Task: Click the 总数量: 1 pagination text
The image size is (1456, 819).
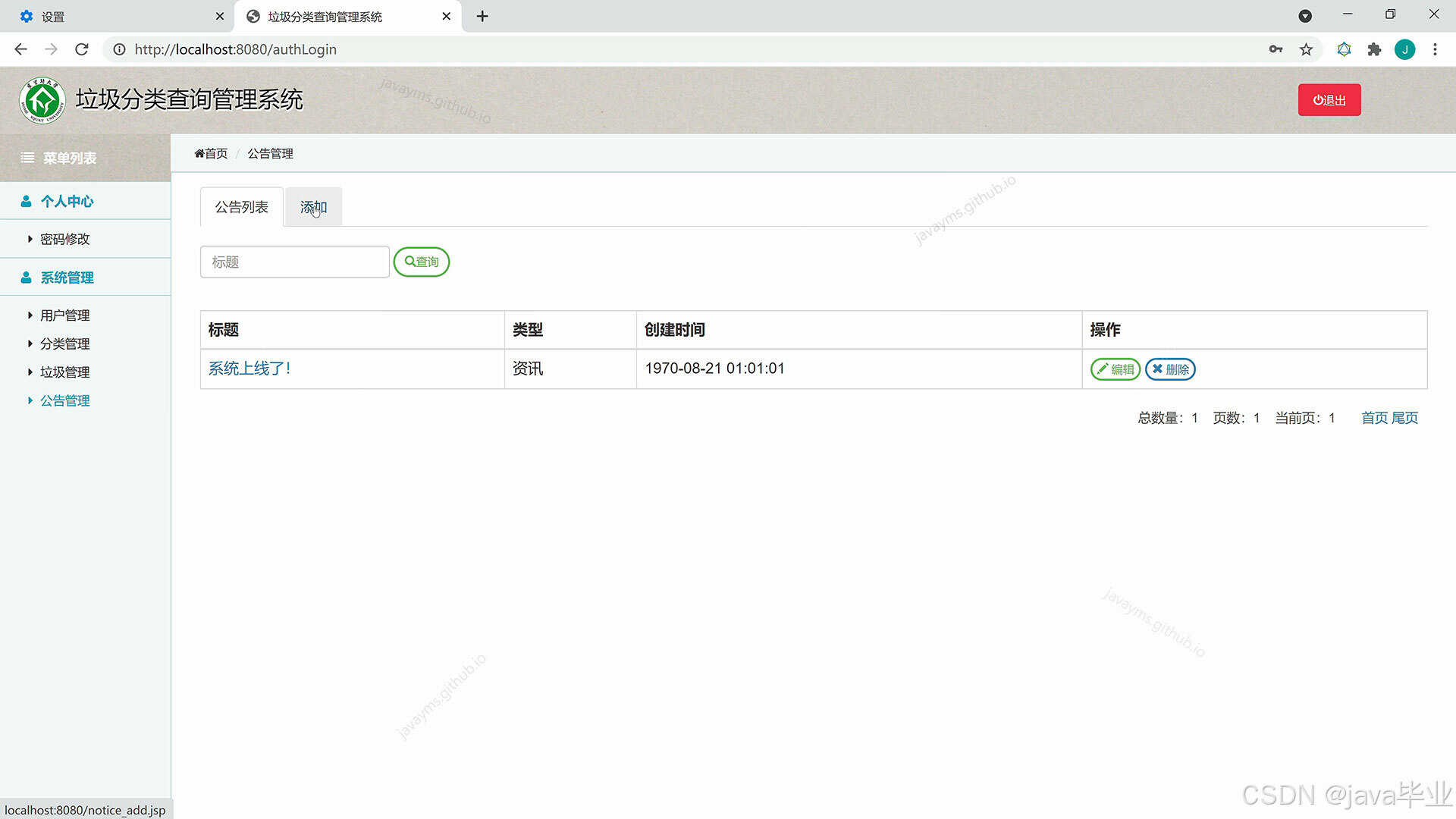Action: click(1168, 418)
